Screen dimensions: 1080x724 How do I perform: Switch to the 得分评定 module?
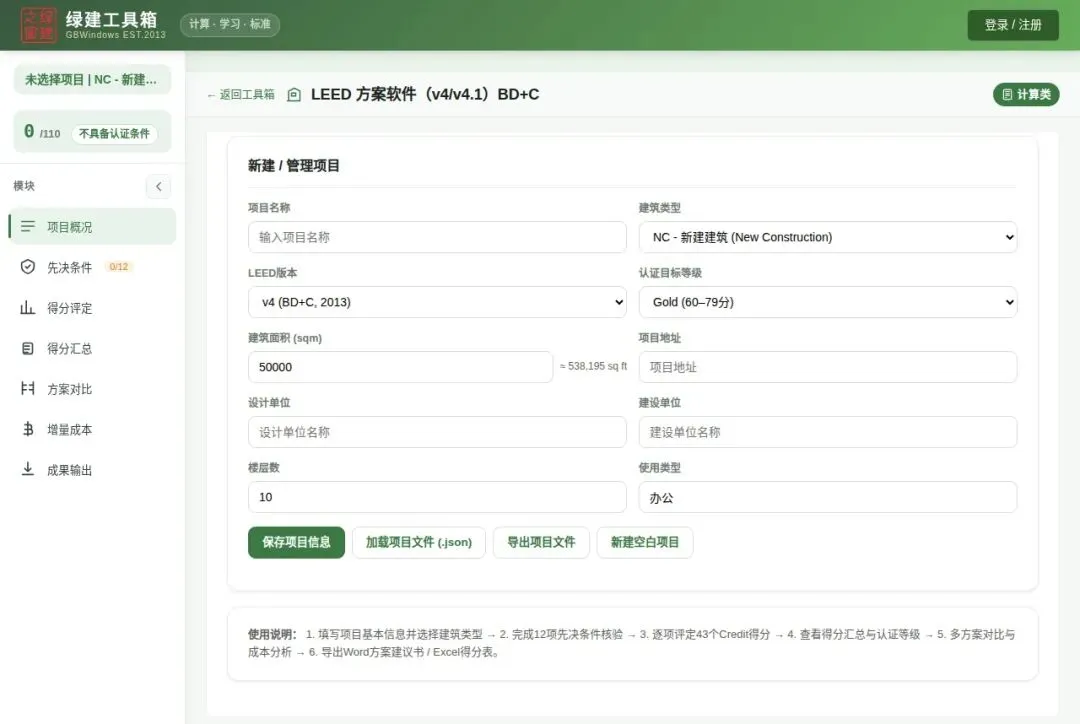coord(92,307)
